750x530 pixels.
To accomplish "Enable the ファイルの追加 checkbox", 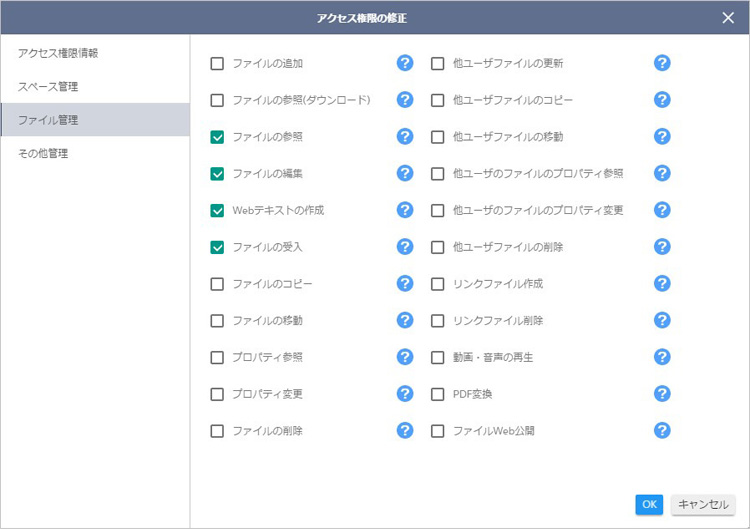I will (217, 64).
